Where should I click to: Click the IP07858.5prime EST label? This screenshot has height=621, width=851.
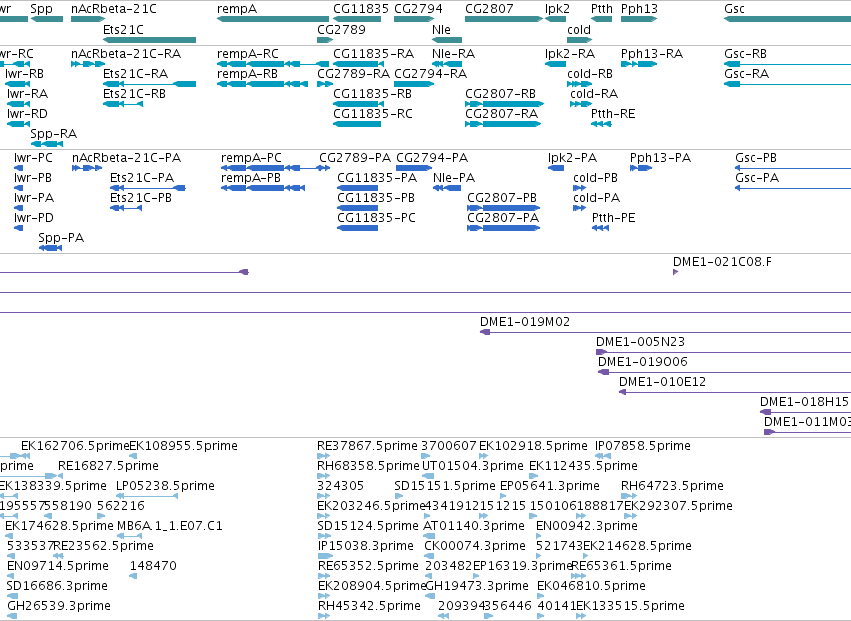643,446
